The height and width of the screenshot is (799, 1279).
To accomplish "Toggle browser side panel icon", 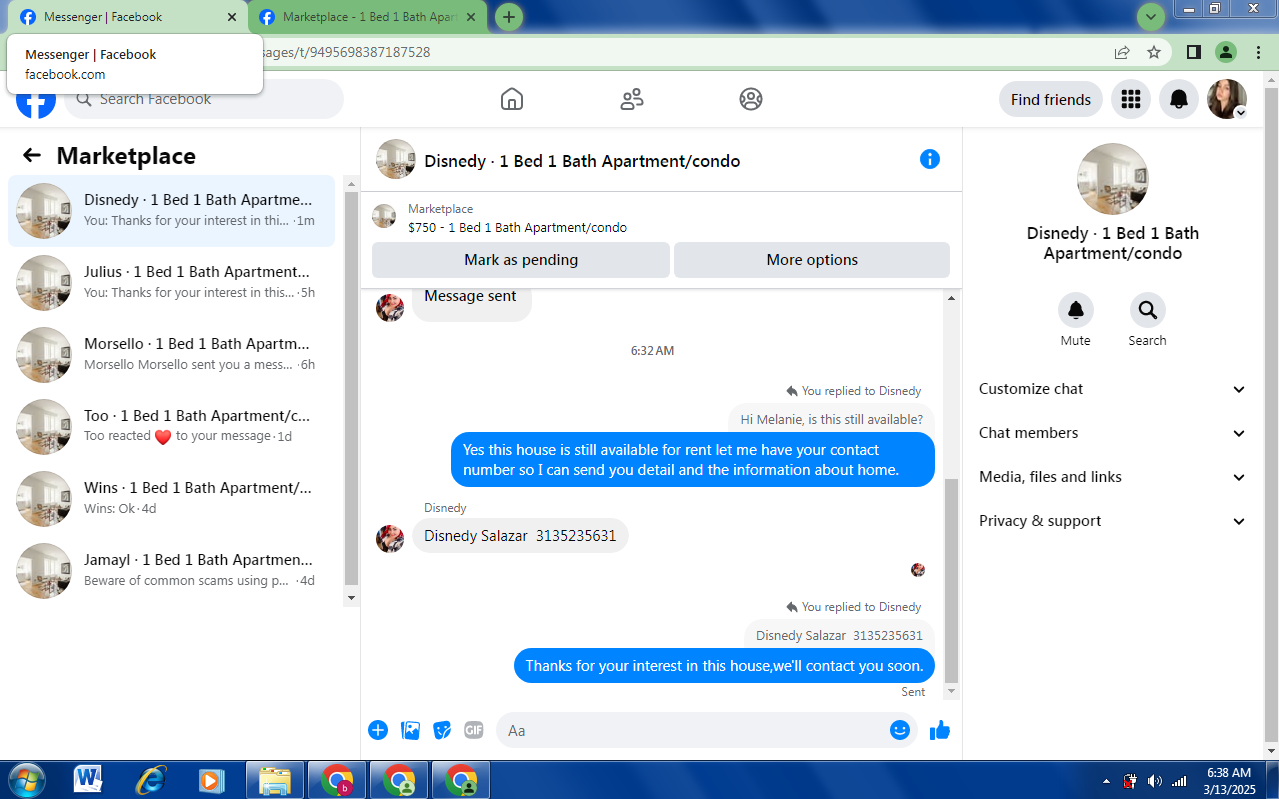I will click(1194, 52).
